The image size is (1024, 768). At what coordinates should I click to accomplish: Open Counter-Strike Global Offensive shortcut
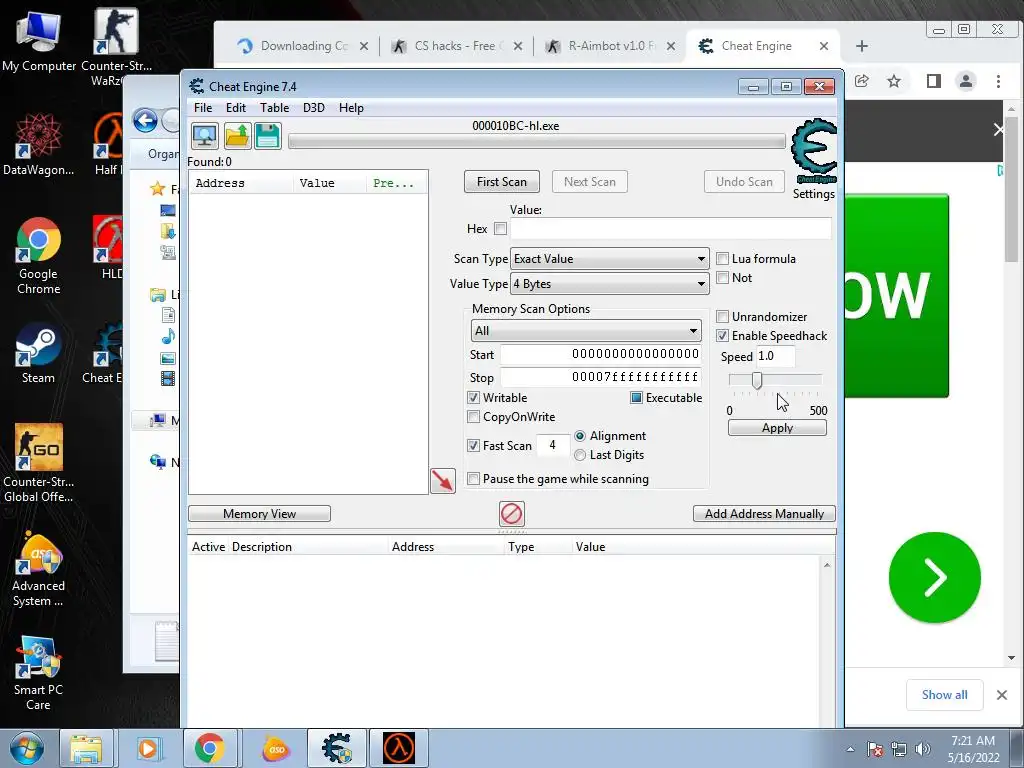(x=39, y=463)
